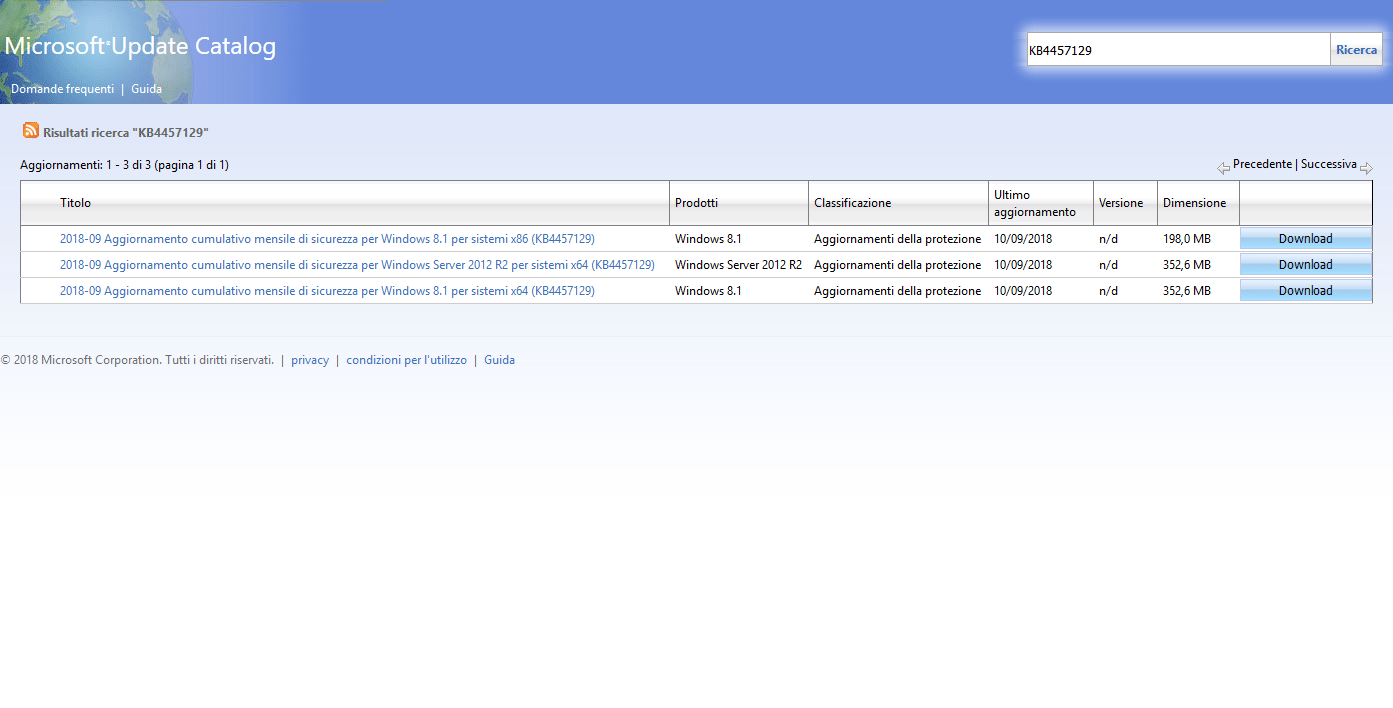Click the Ricerca search button
Screen dimensions: 1393x708
coord(1356,50)
